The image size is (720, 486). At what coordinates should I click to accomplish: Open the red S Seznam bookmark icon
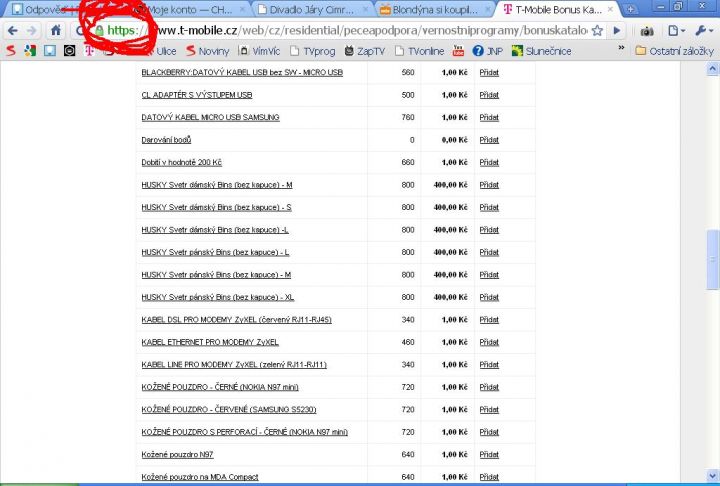point(11,51)
